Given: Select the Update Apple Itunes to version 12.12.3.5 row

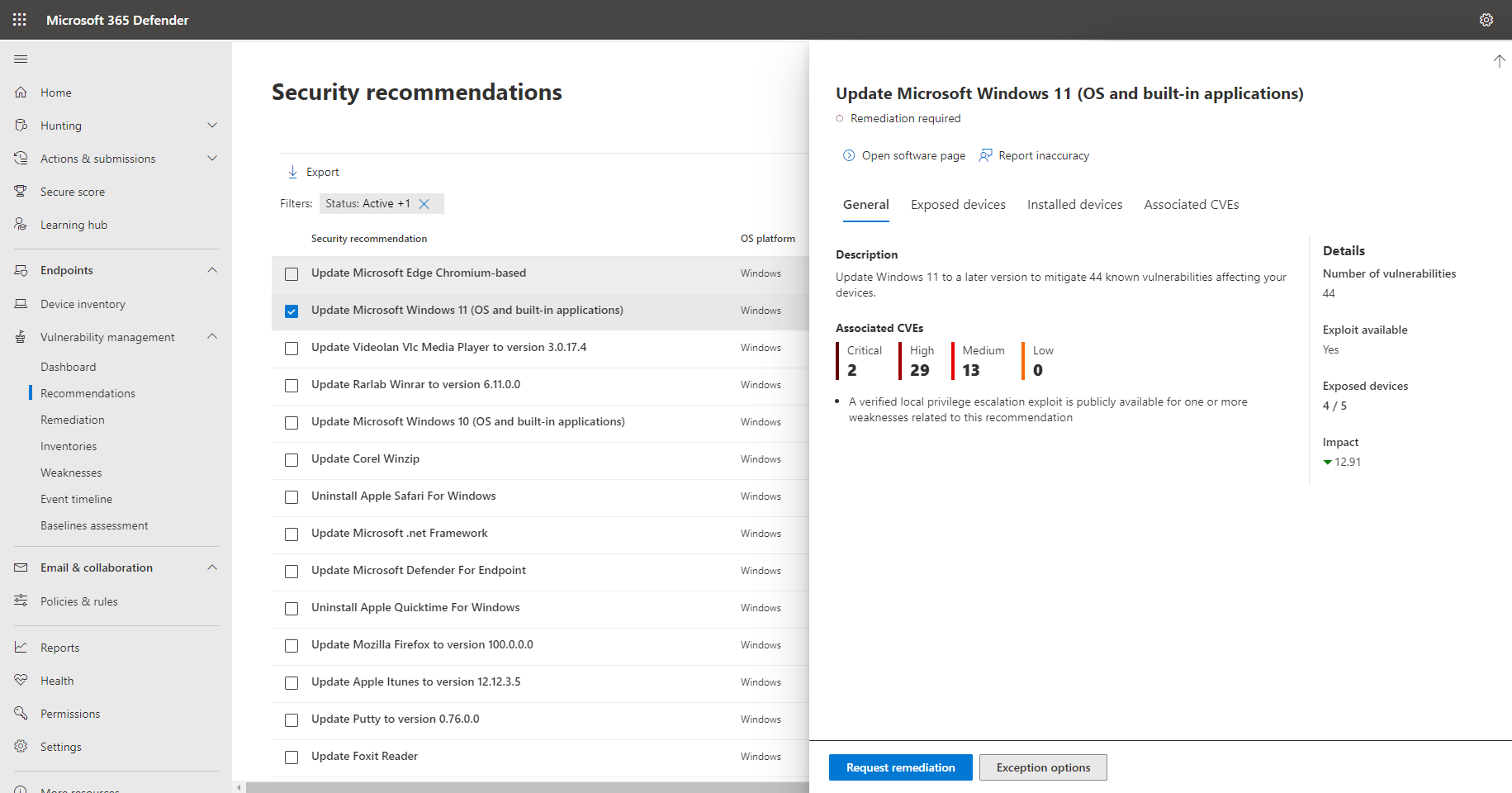Looking at the screenshot, I should [540, 683].
